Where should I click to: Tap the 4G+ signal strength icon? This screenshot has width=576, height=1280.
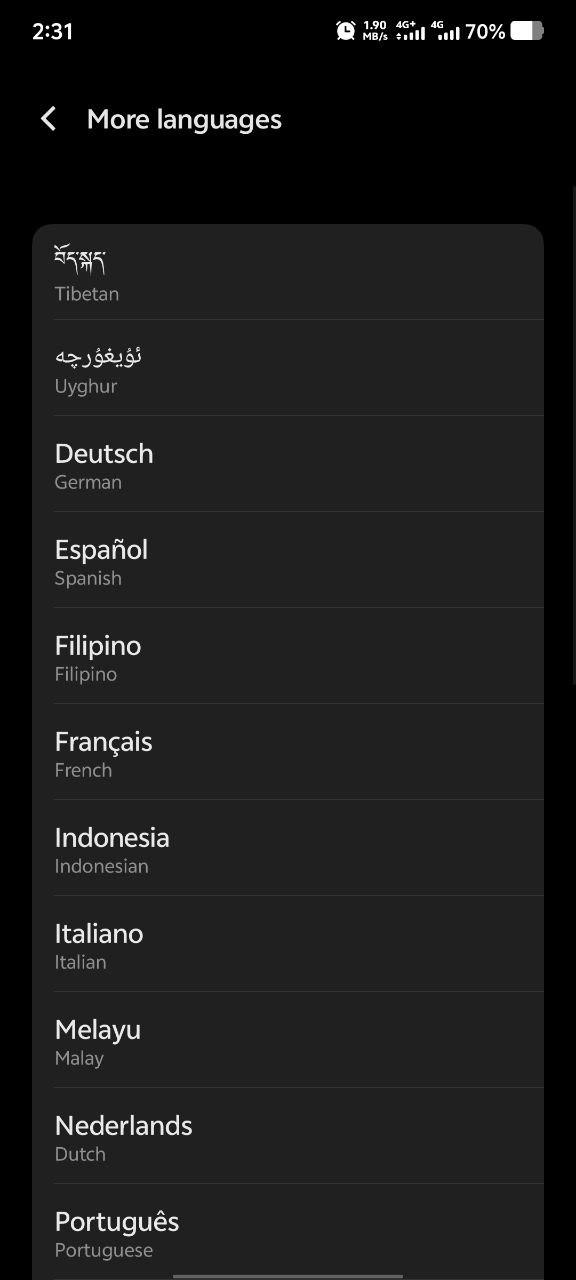(x=410, y=31)
